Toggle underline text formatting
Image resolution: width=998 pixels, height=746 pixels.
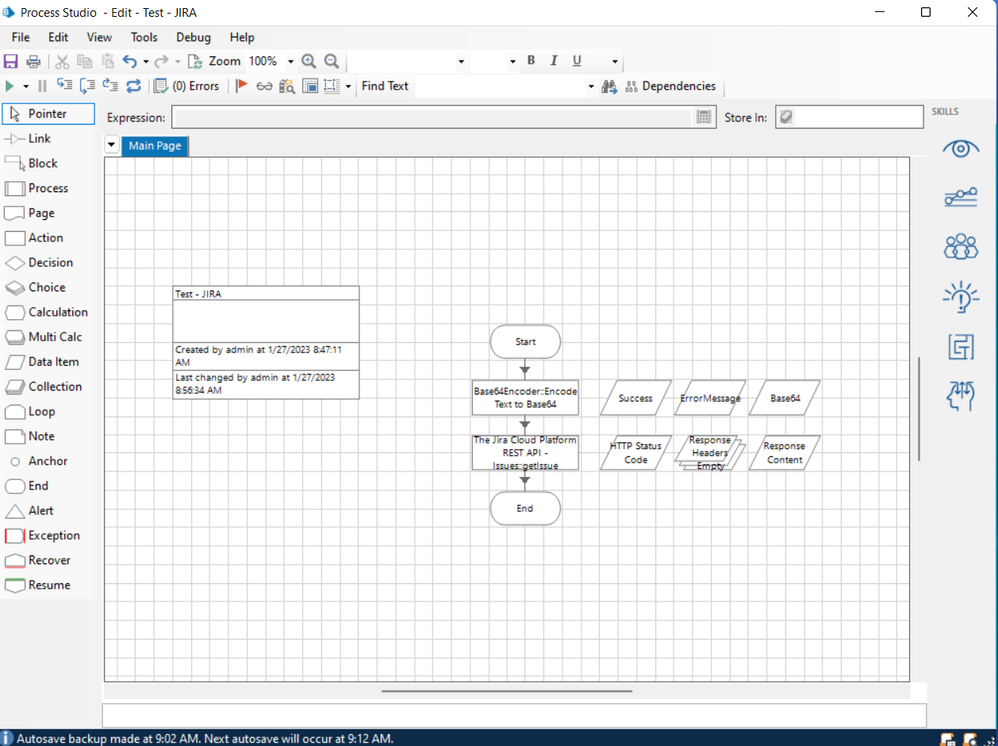(x=577, y=61)
